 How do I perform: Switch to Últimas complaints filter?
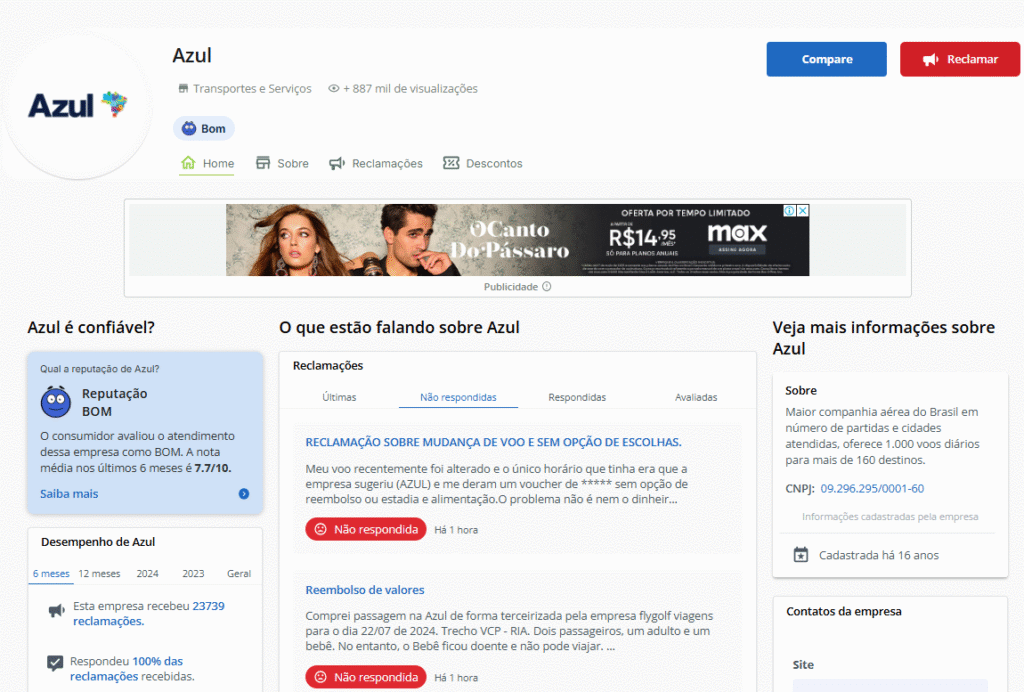pyautogui.click(x=339, y=397)
